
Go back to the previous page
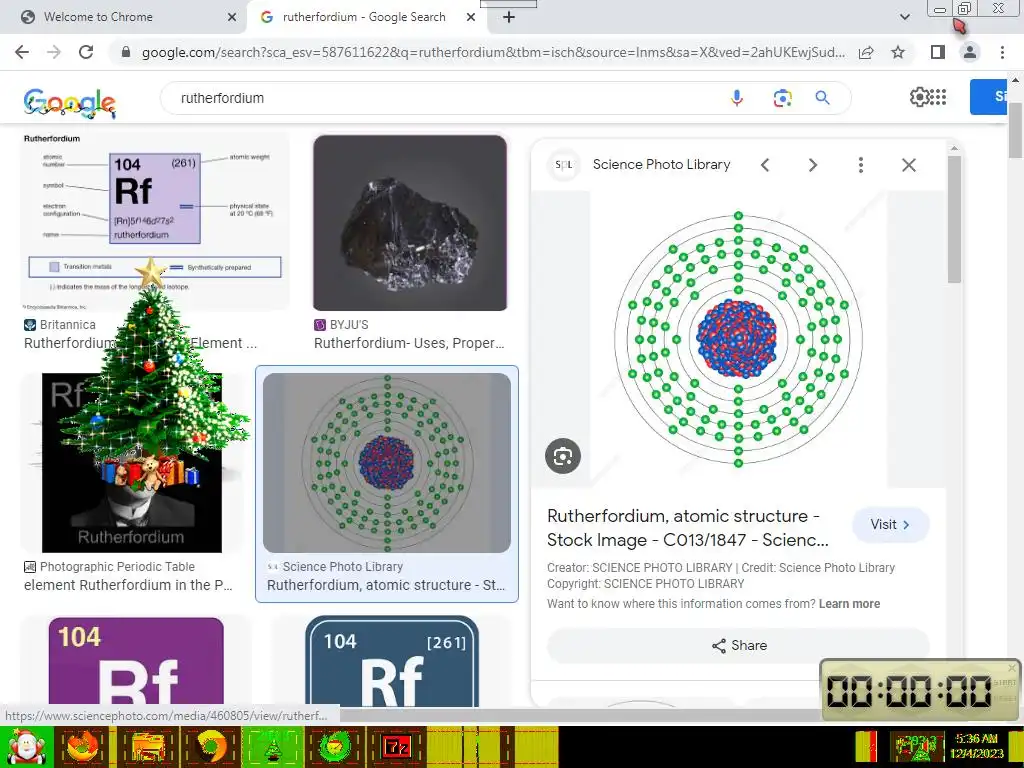coord(22,52)
